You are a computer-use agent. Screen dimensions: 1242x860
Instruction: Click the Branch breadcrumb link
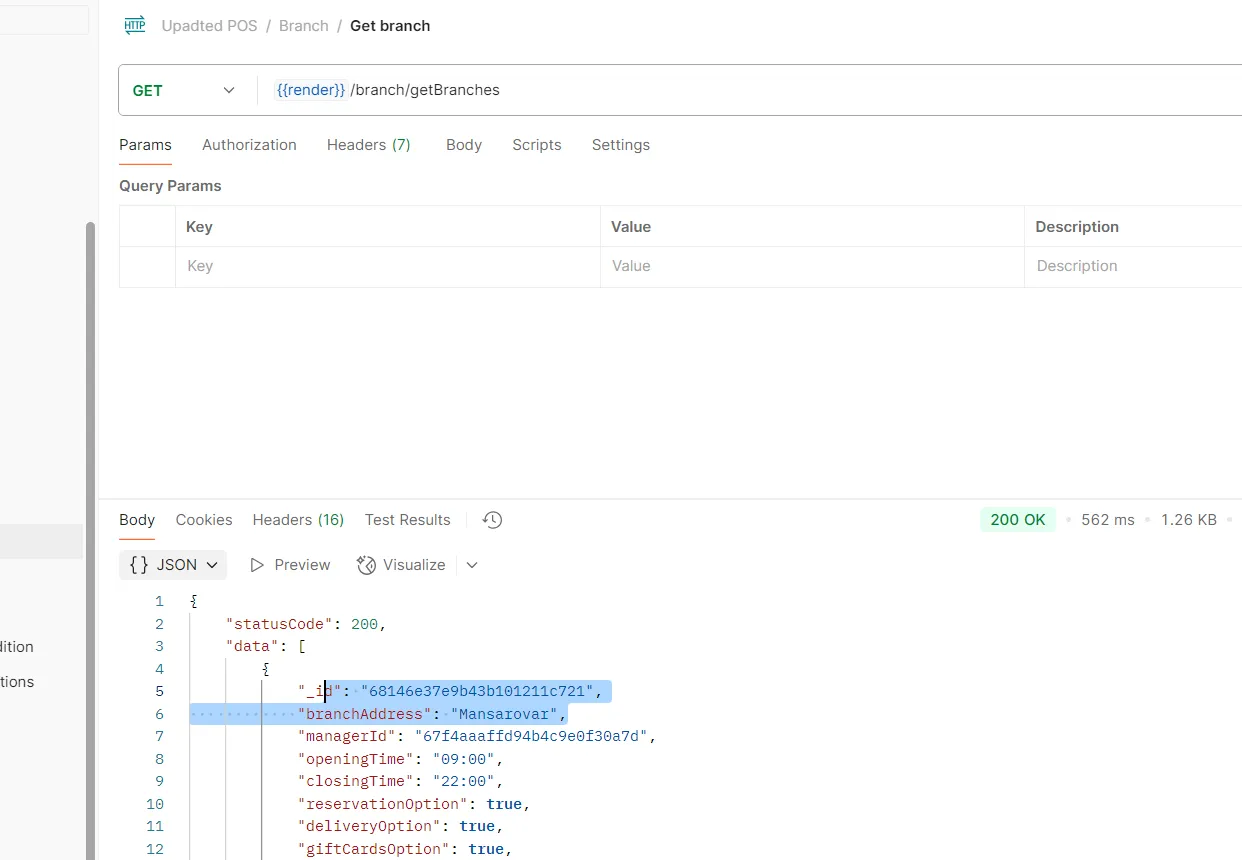pyautogui.click(x=304, y=26)
